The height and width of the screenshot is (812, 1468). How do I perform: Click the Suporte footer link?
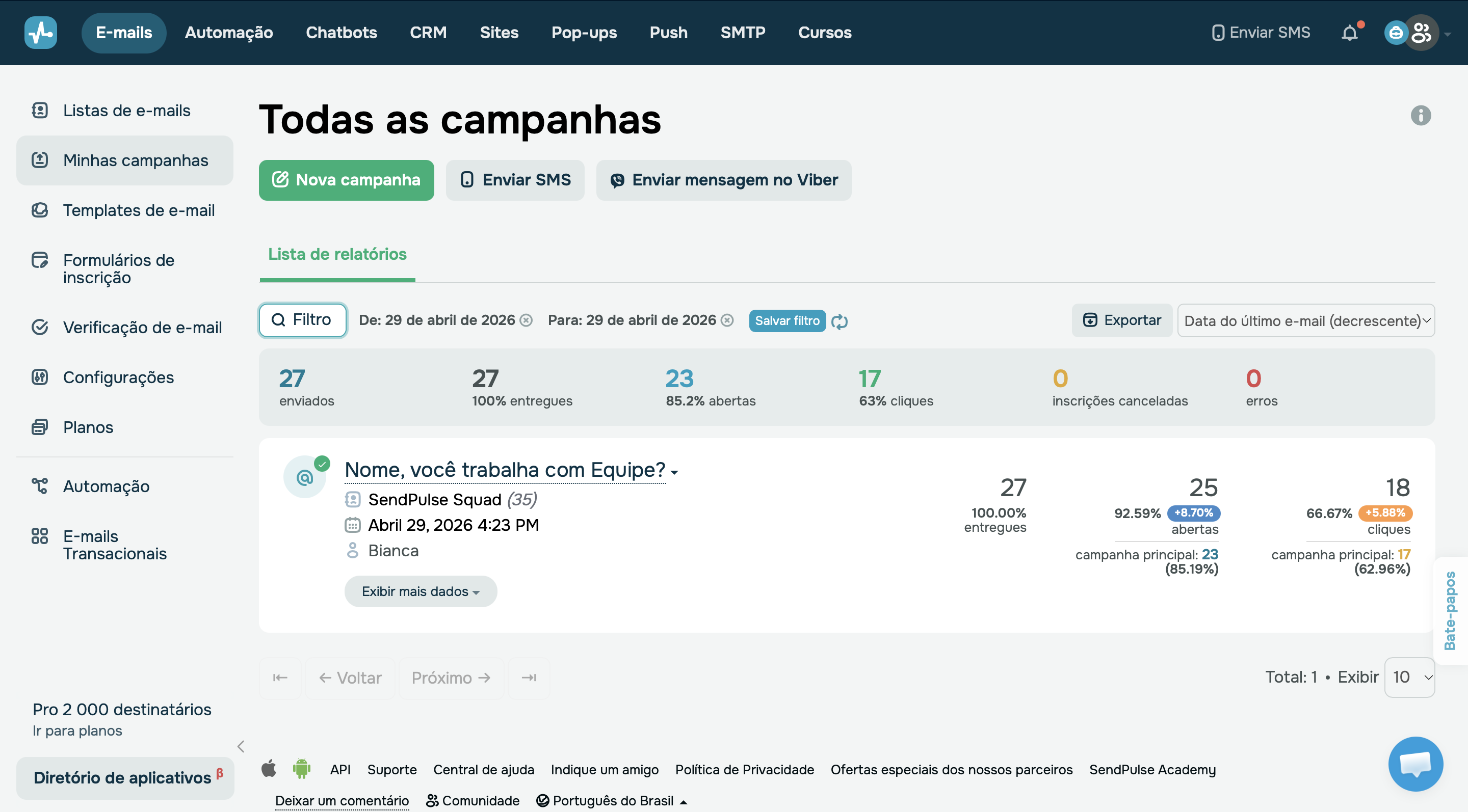(392, 769)
